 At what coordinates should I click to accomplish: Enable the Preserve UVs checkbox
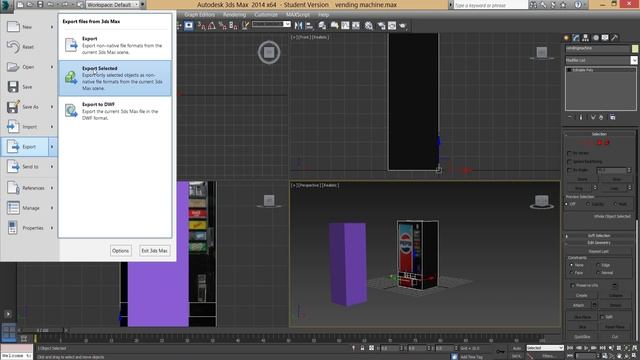pyautogui.click(x=573, y=286)
